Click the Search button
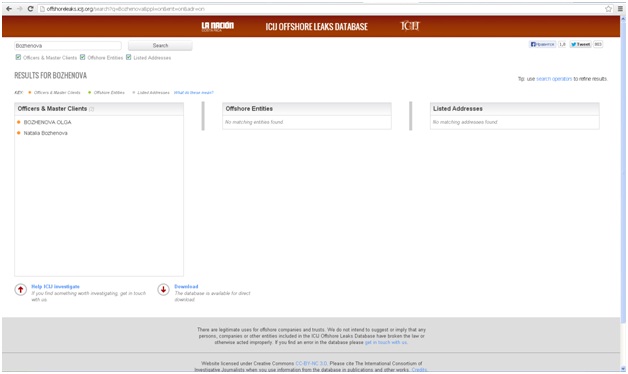The image size is (628, 374). 160,46
